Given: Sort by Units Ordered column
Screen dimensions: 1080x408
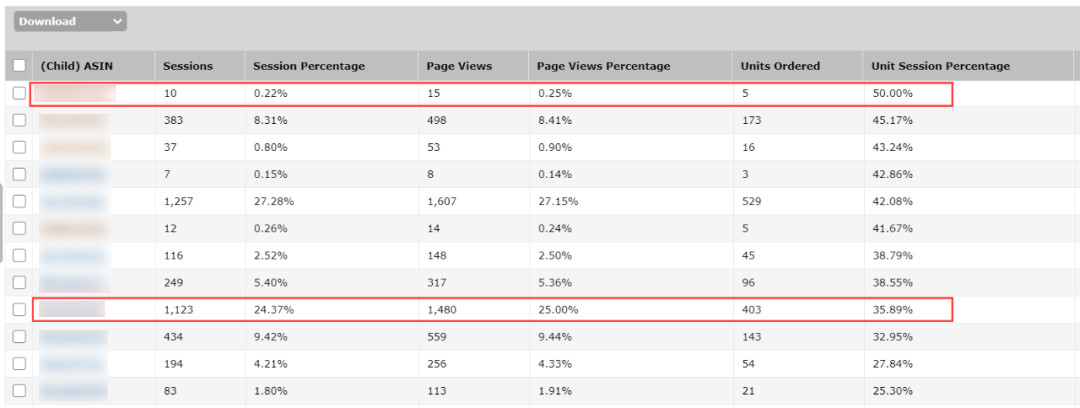Looking at the screenshot, I should tap(780, 66).
